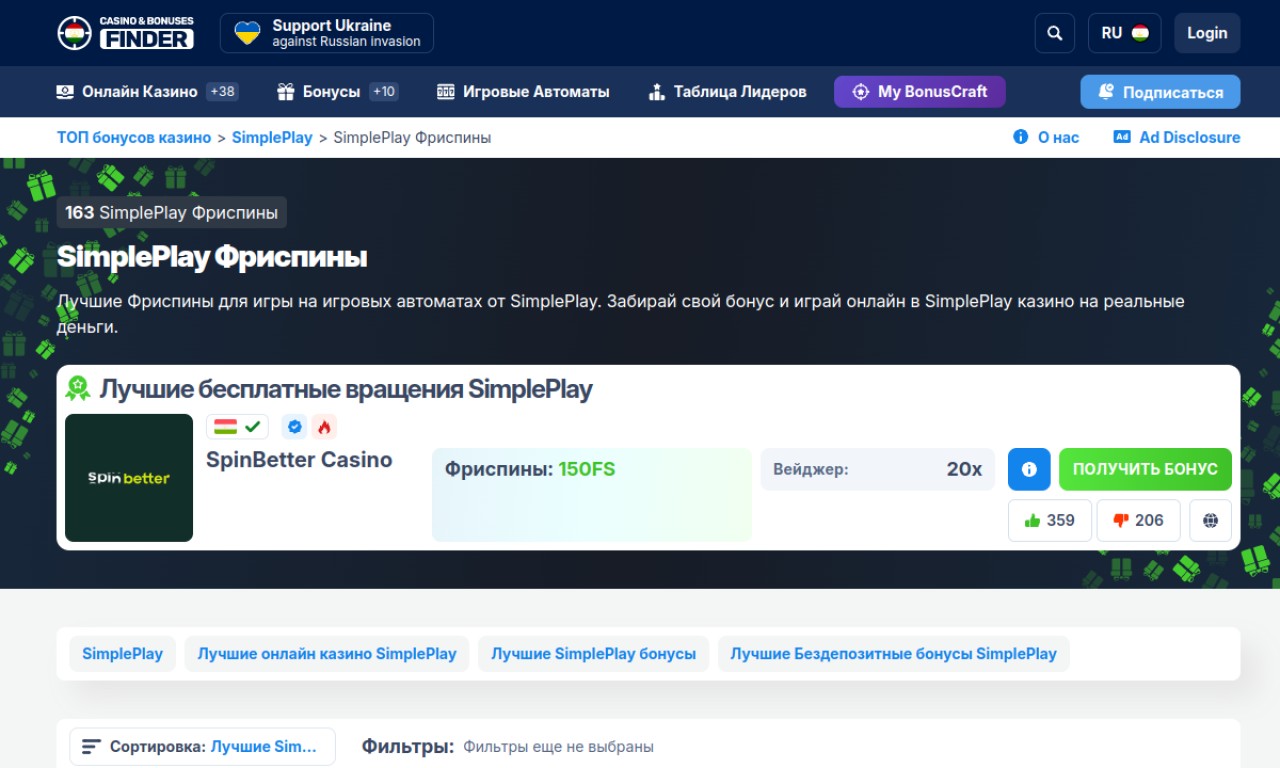This screenshot has height=768, width=1280.
Task: Click the thumbs up 359 button
Action: pos(1049,520)
